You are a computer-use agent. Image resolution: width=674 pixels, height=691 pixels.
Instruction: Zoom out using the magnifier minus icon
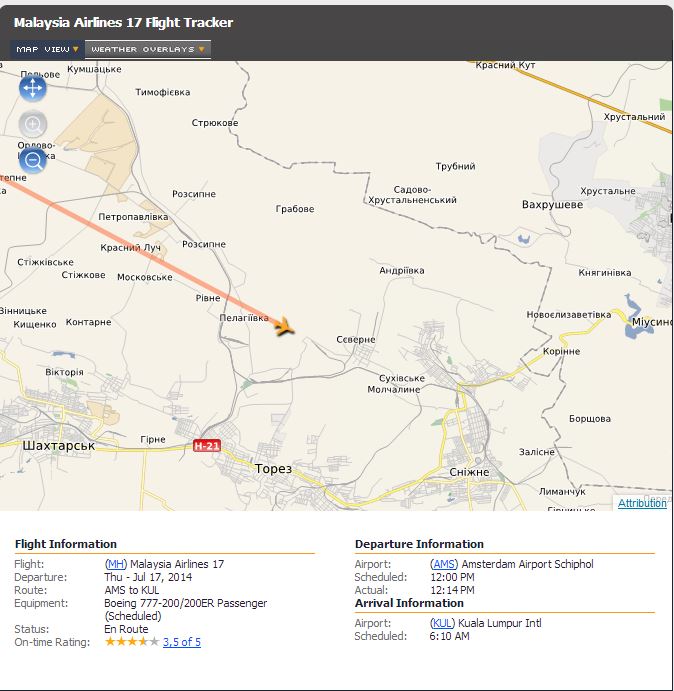[33, 159]
